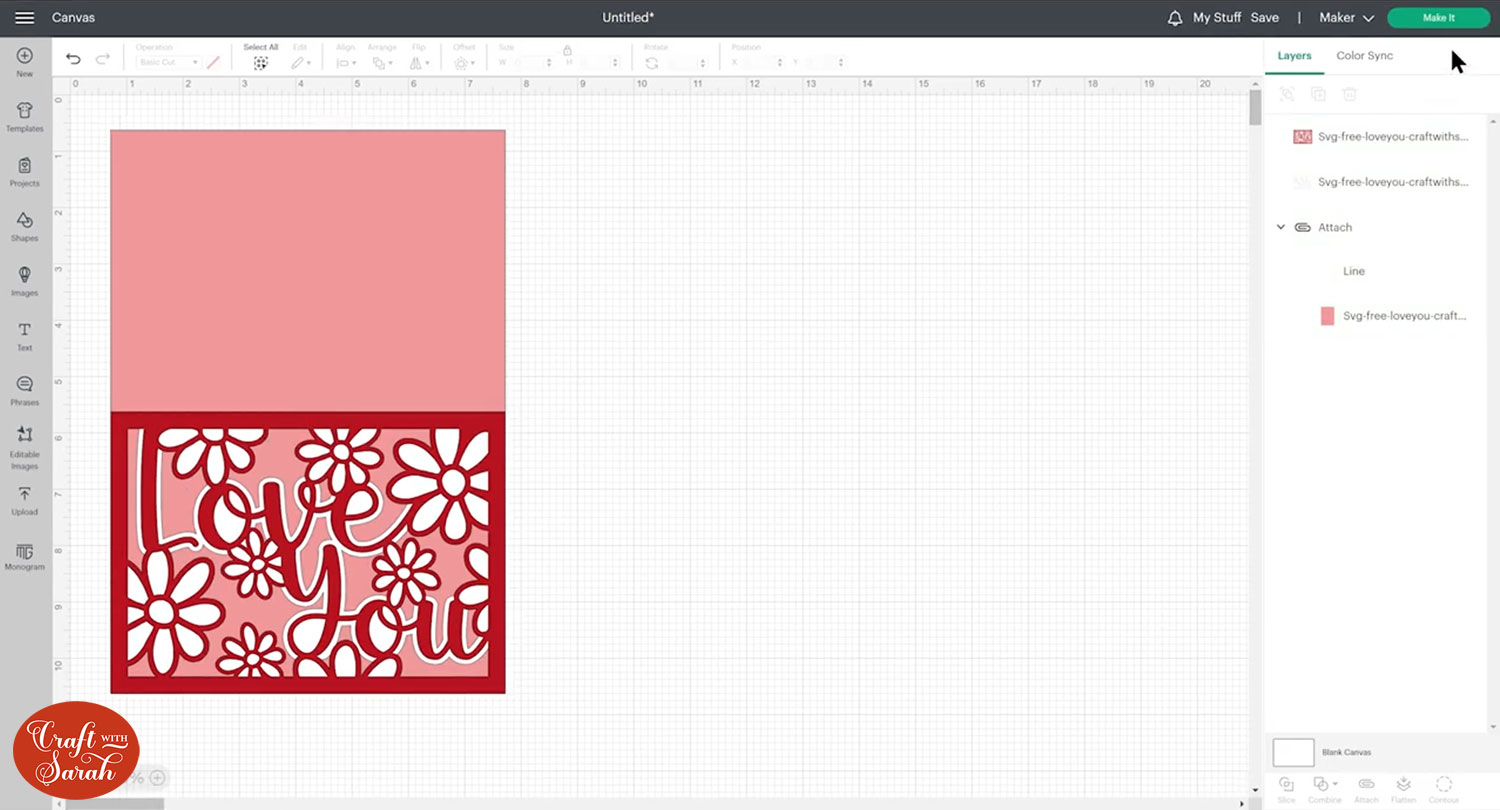The height and width of the screenshot is (810, 1500).
Task: Click the Undo arrow
Action: pos(73,59)
